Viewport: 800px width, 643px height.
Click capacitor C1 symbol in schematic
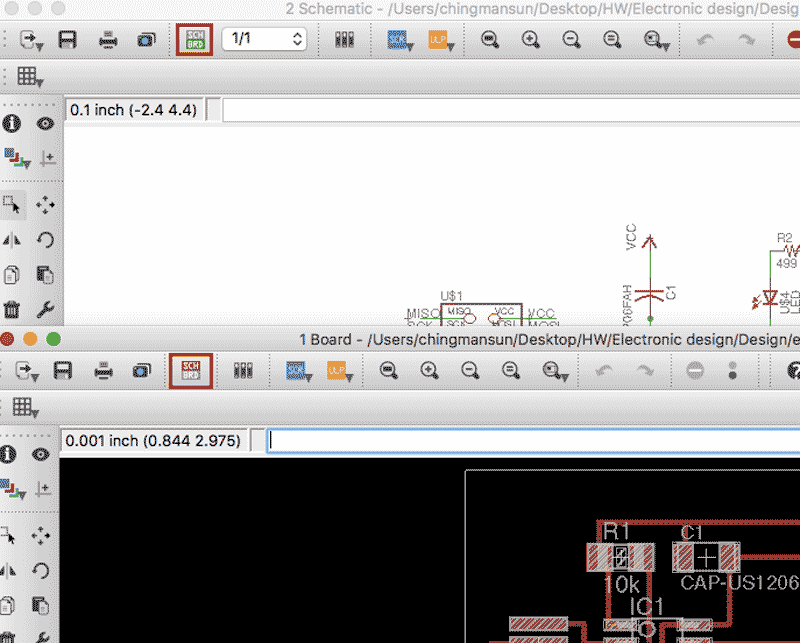(650, 294)
